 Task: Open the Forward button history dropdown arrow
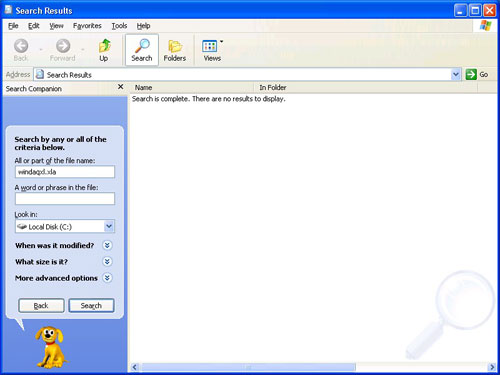[83, 50]
